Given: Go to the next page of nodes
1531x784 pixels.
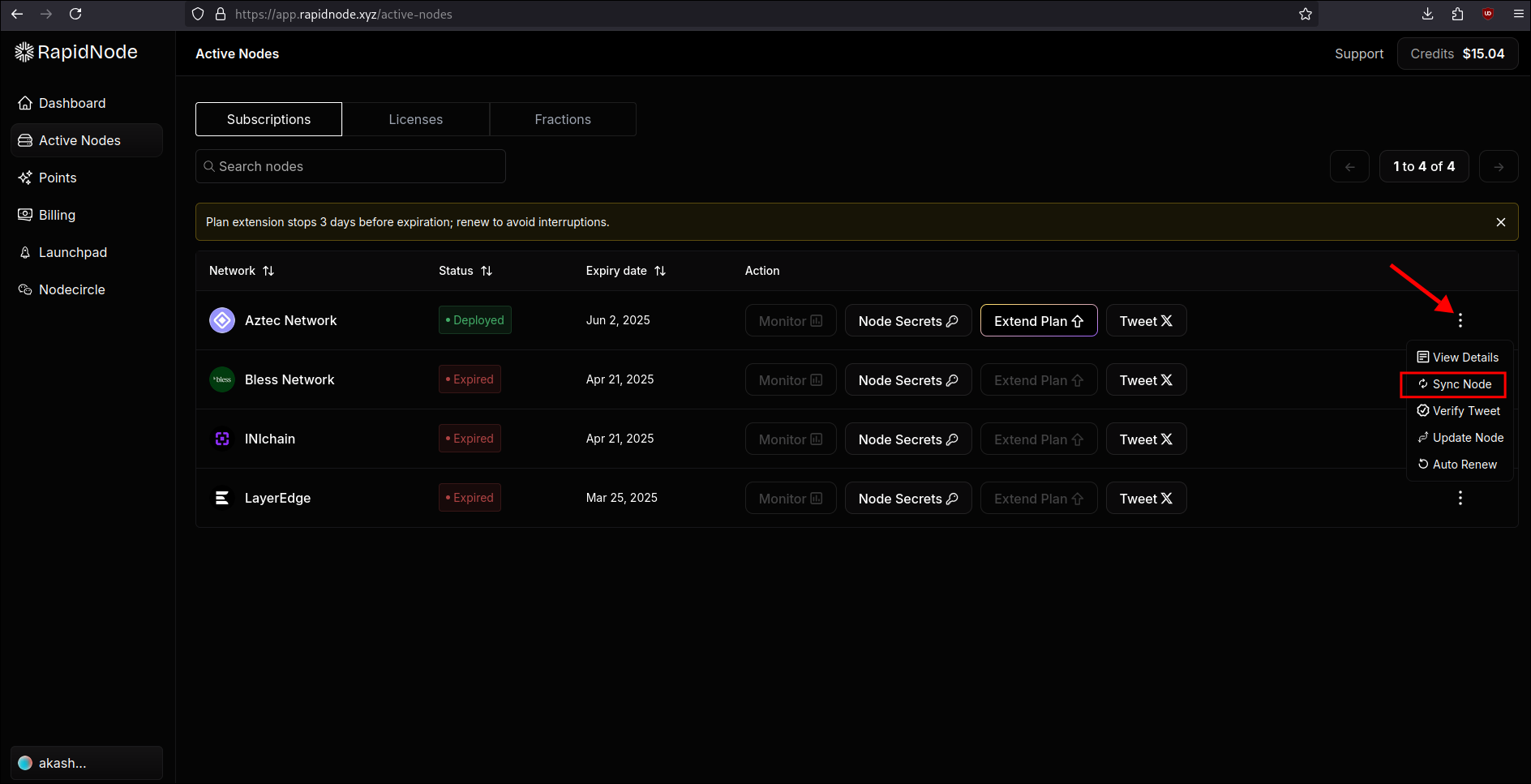Looking at the screenshot, I should [x=1499, y=166].
